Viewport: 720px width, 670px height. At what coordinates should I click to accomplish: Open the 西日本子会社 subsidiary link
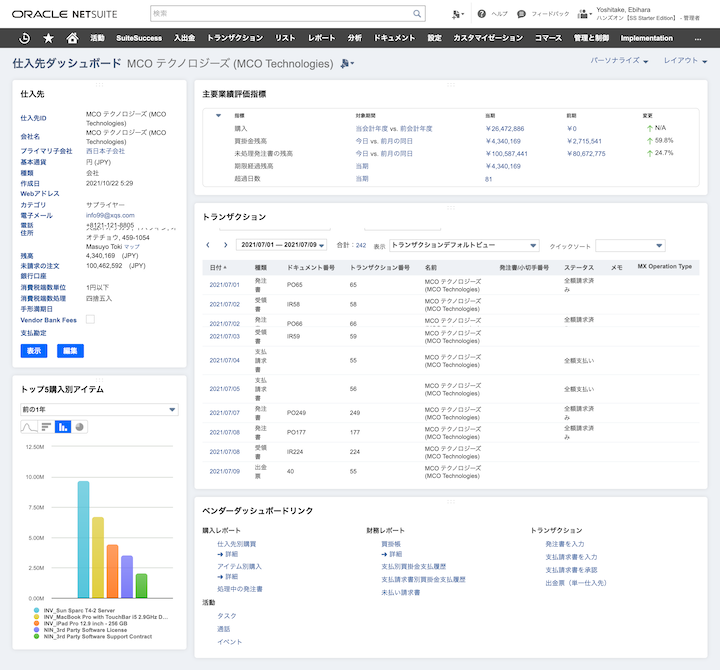[x=105, y=151]
